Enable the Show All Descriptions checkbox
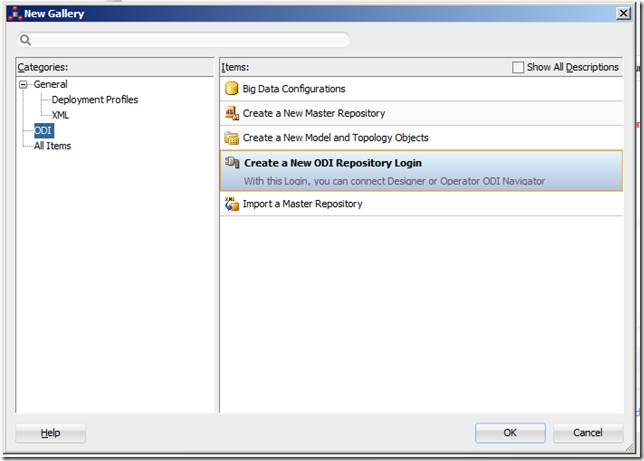Viewport: 644px width, 461px height. tap(518, 67)
